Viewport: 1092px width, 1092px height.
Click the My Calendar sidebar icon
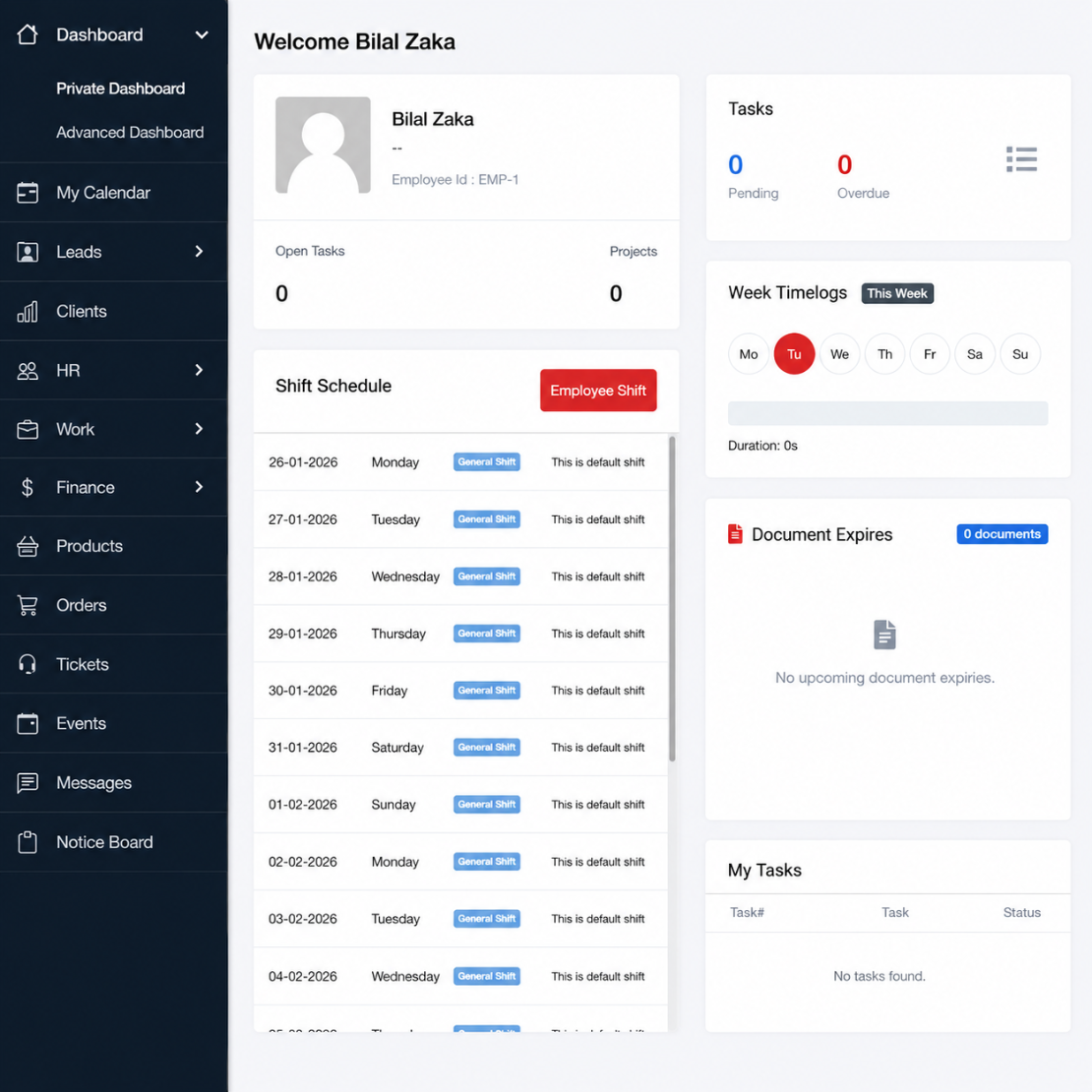(x=28, y=192)
